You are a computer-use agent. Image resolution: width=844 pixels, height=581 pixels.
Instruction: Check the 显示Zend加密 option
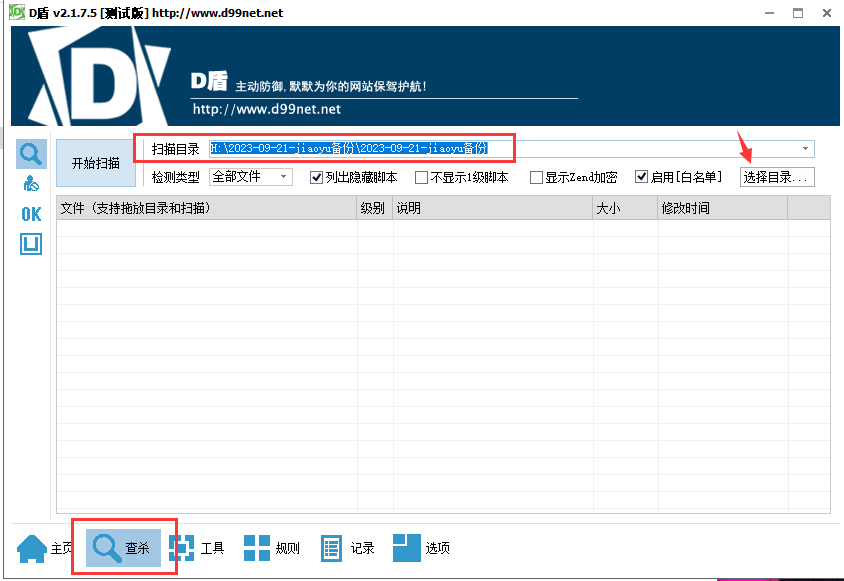point(536,177)
